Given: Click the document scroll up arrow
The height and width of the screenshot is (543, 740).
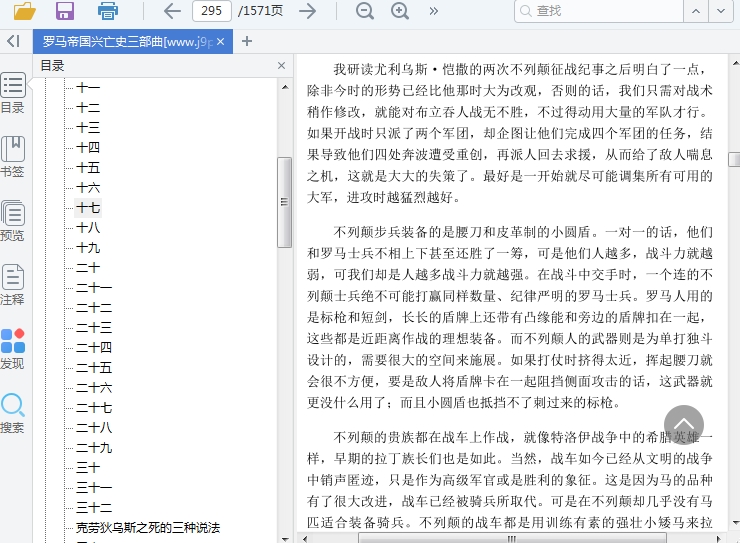Looking at the screenshot, I should [x=735, y=63].
